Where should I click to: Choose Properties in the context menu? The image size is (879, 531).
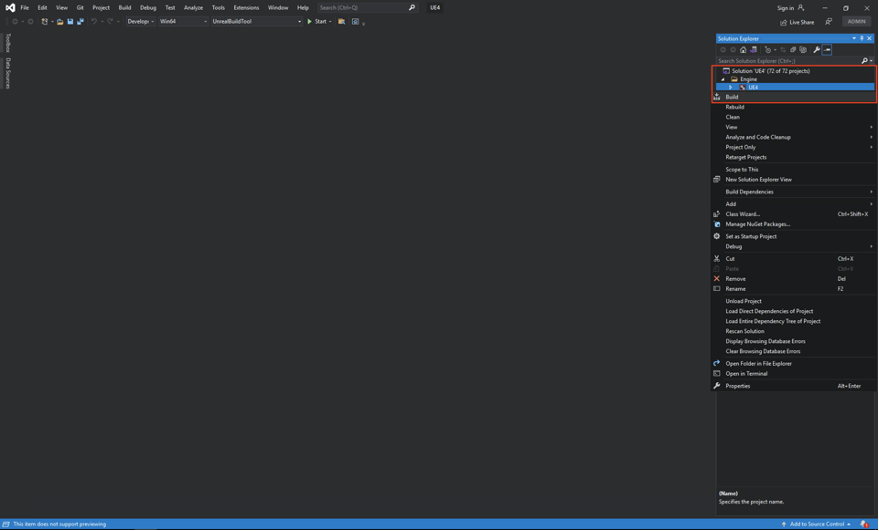(793, 386)
